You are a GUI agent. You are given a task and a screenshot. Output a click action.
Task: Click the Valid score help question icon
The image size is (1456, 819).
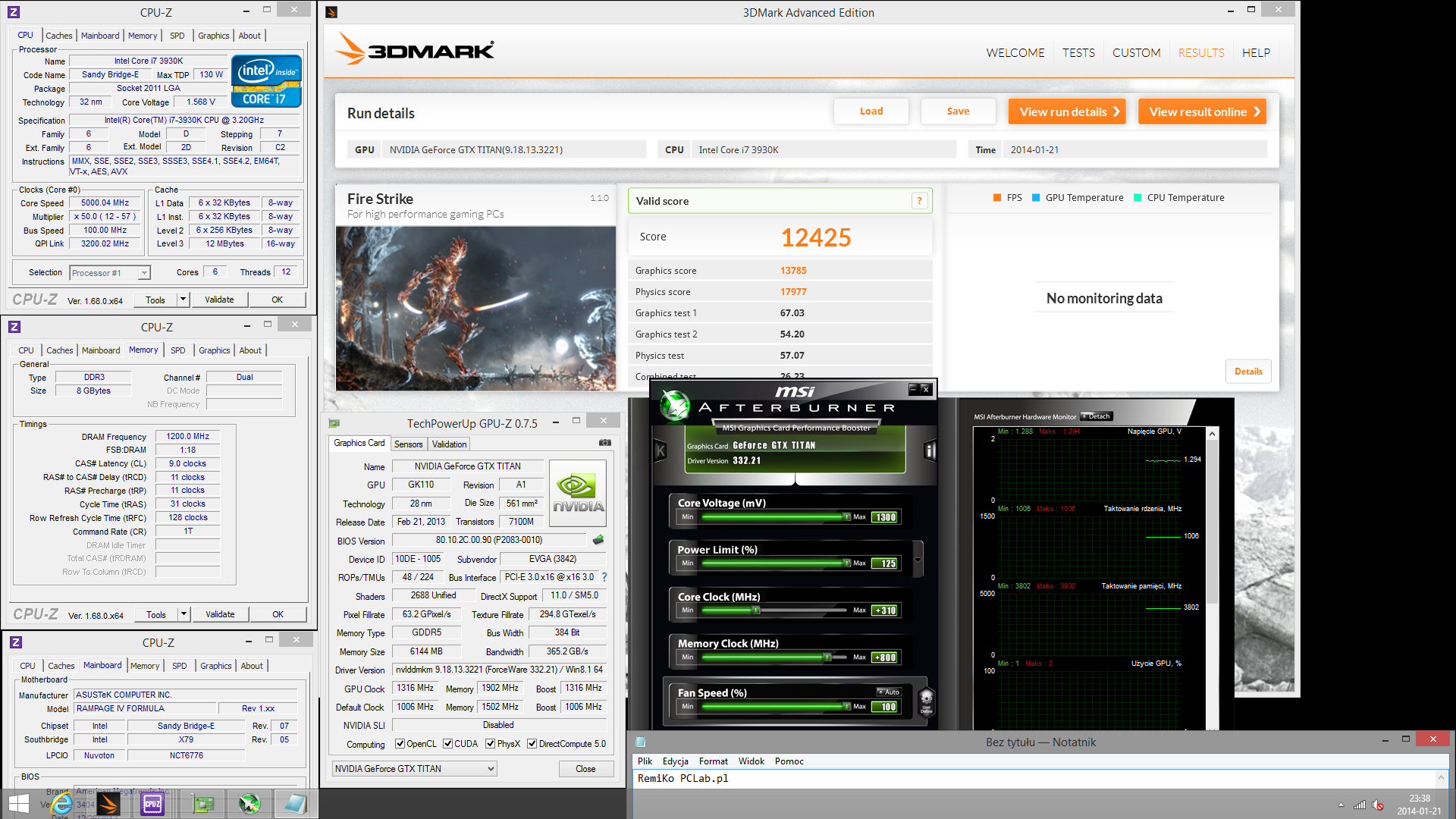(x=919, y=201)
